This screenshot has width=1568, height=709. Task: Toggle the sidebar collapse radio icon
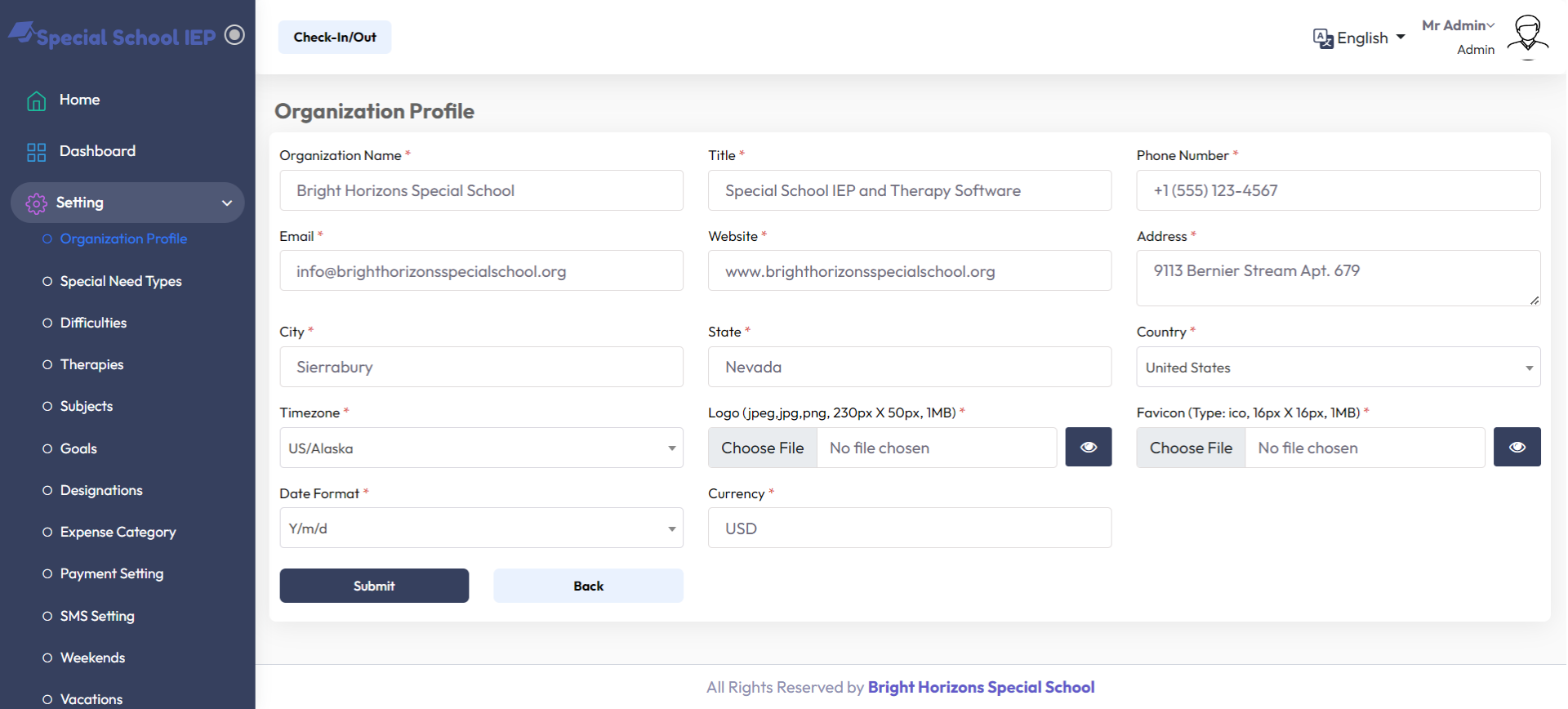[234, 35]
